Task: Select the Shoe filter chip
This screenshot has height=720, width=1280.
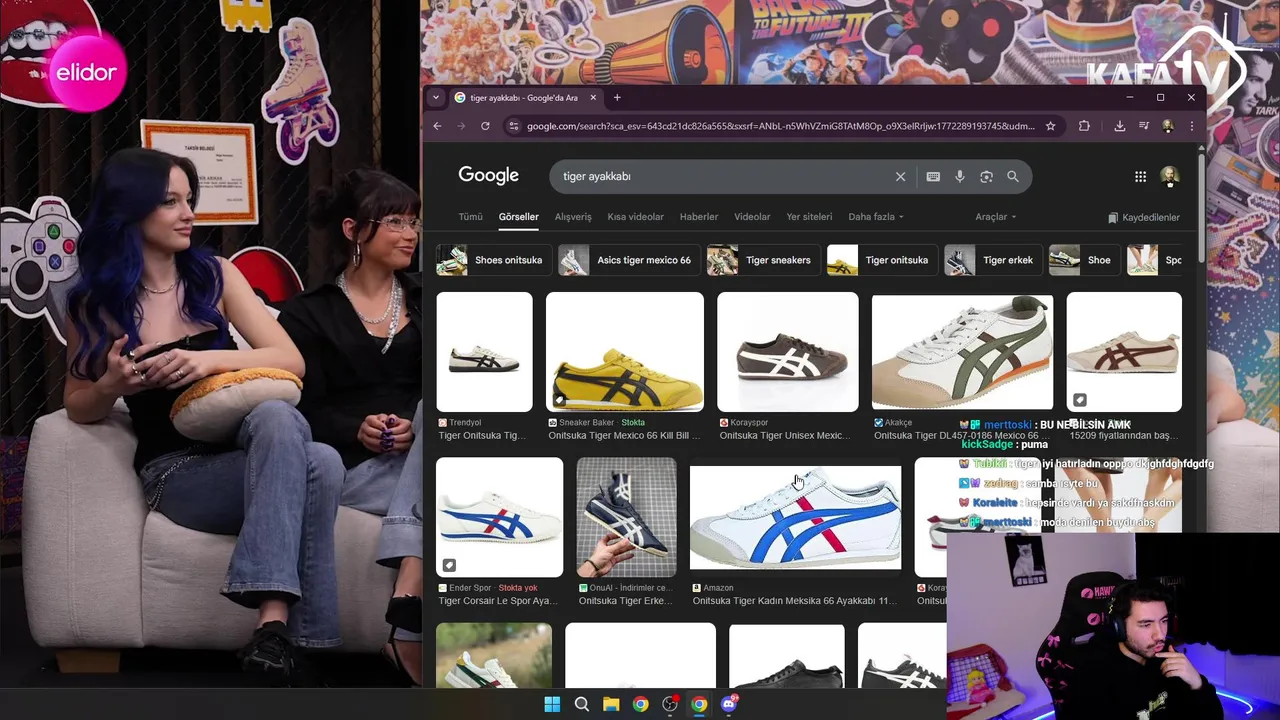Action: (1083, 260)
